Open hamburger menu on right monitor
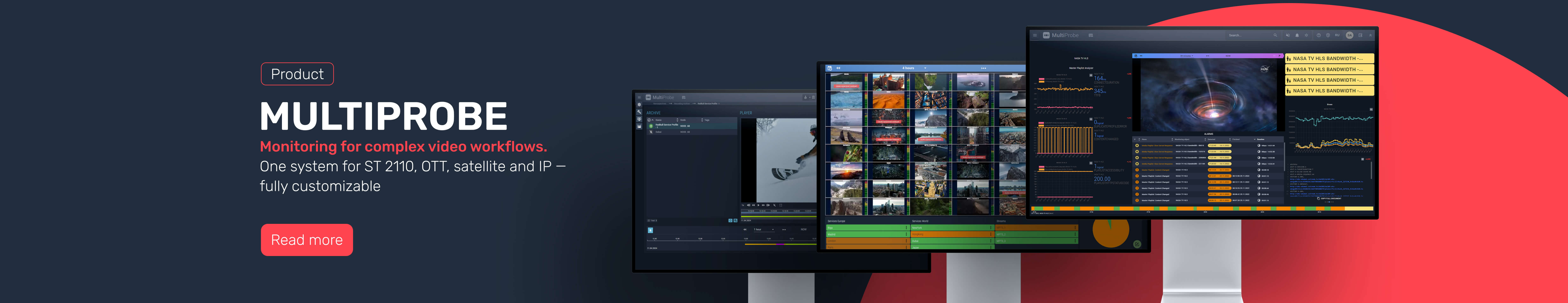This screenshot has width=1568, height=303. [1035, 35]
